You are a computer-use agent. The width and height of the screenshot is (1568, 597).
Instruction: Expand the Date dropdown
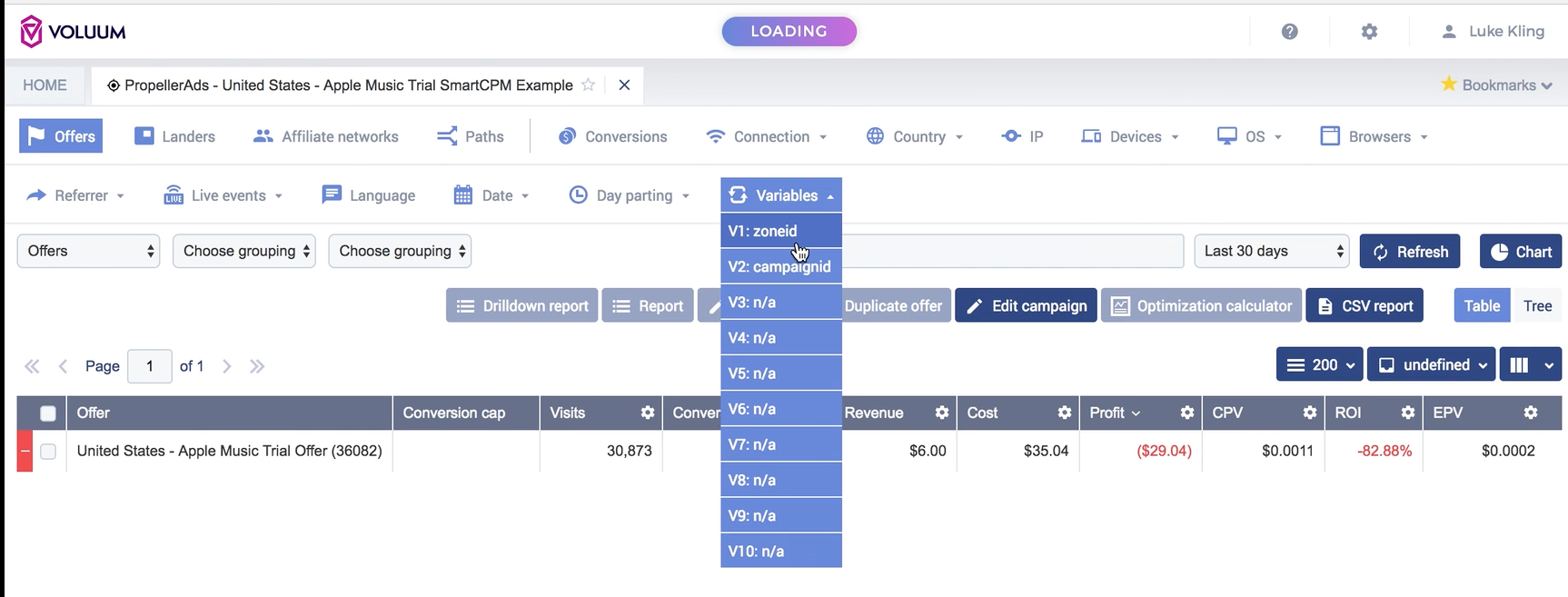pos(491,195)
